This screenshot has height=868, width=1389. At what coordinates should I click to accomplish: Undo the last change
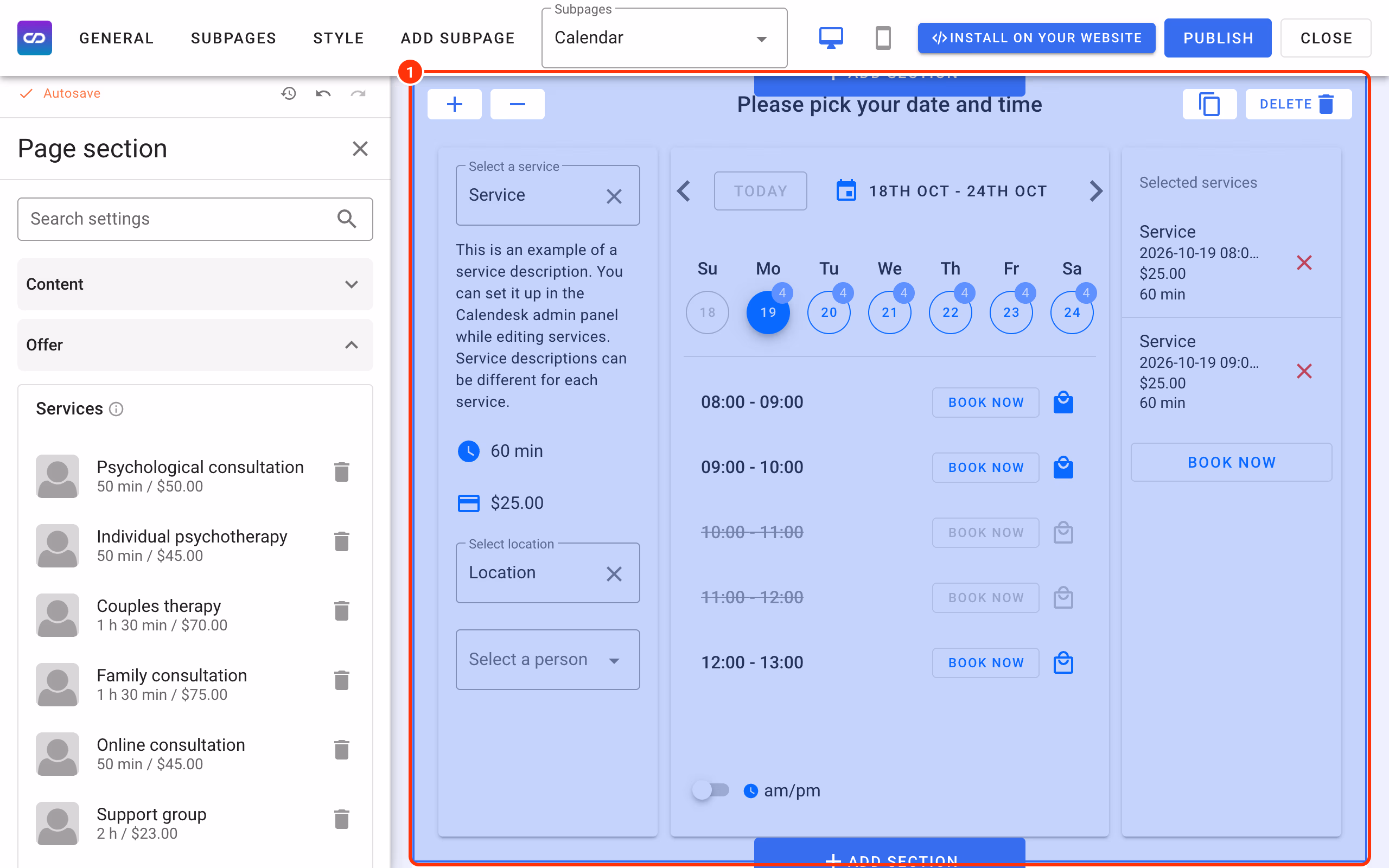pos(323,93)
